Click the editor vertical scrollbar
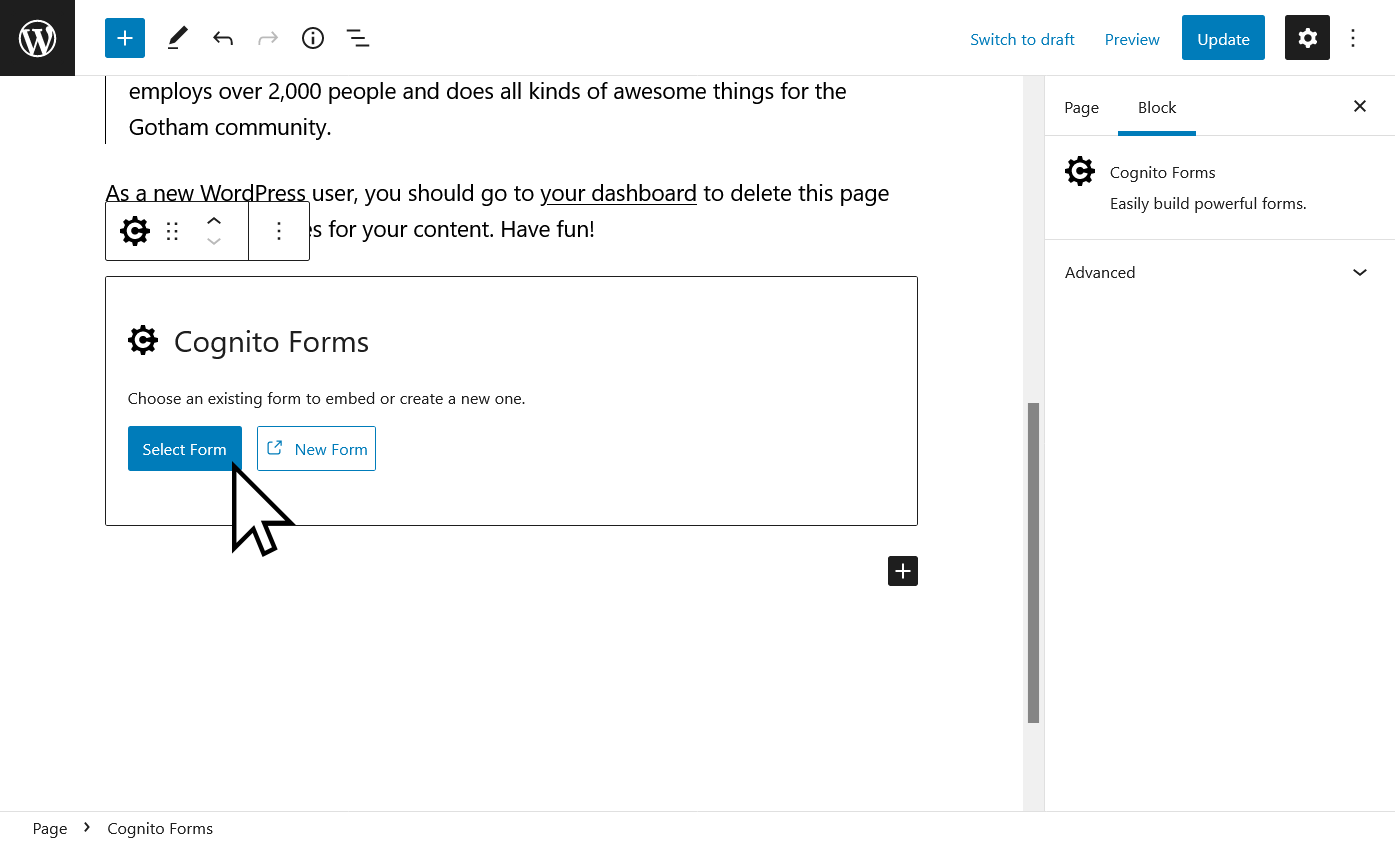This screenshot has width=1395, height=842. pos(1033,562)
